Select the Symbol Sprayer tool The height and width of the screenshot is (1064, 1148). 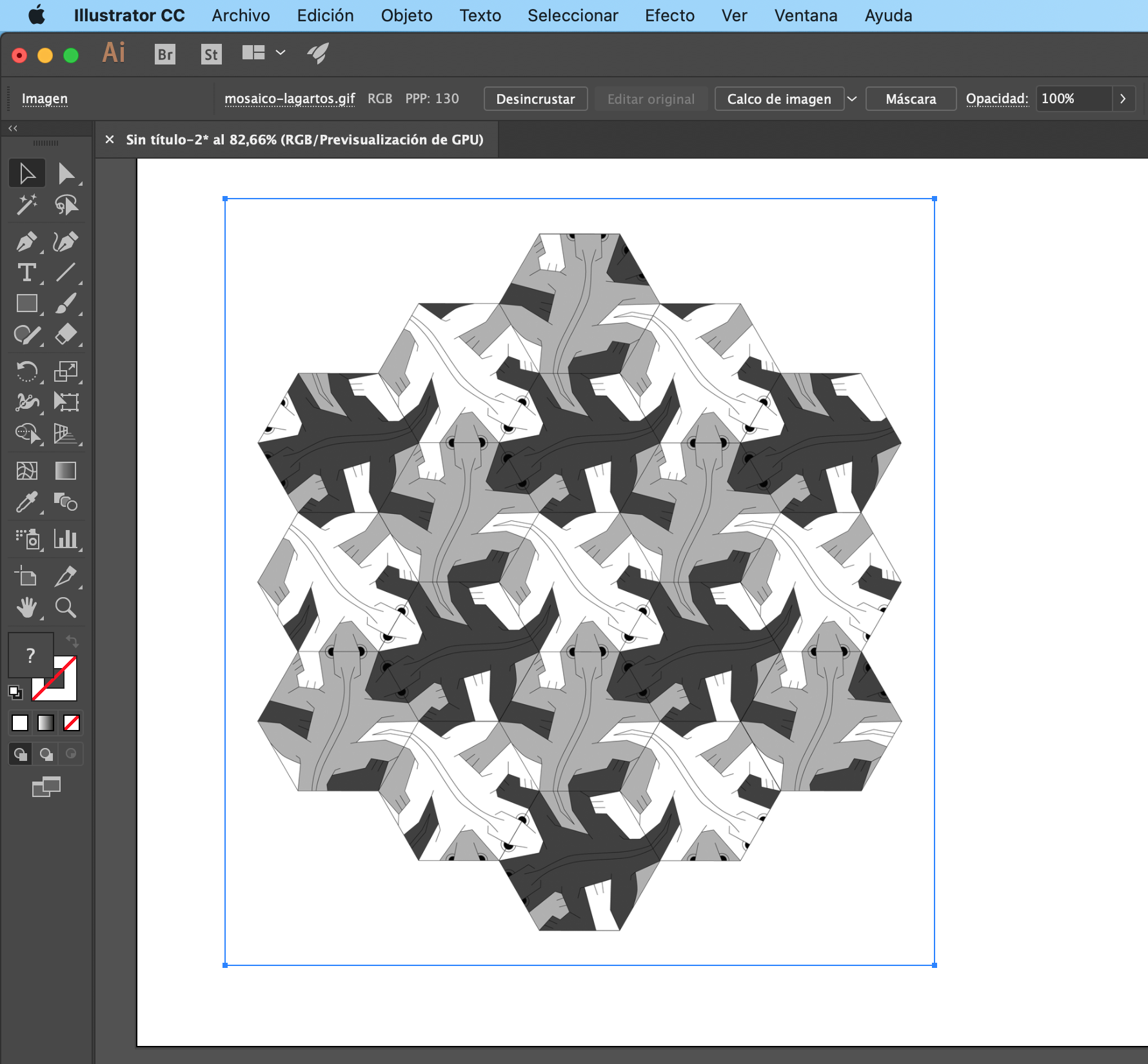[x=27, y=539]
